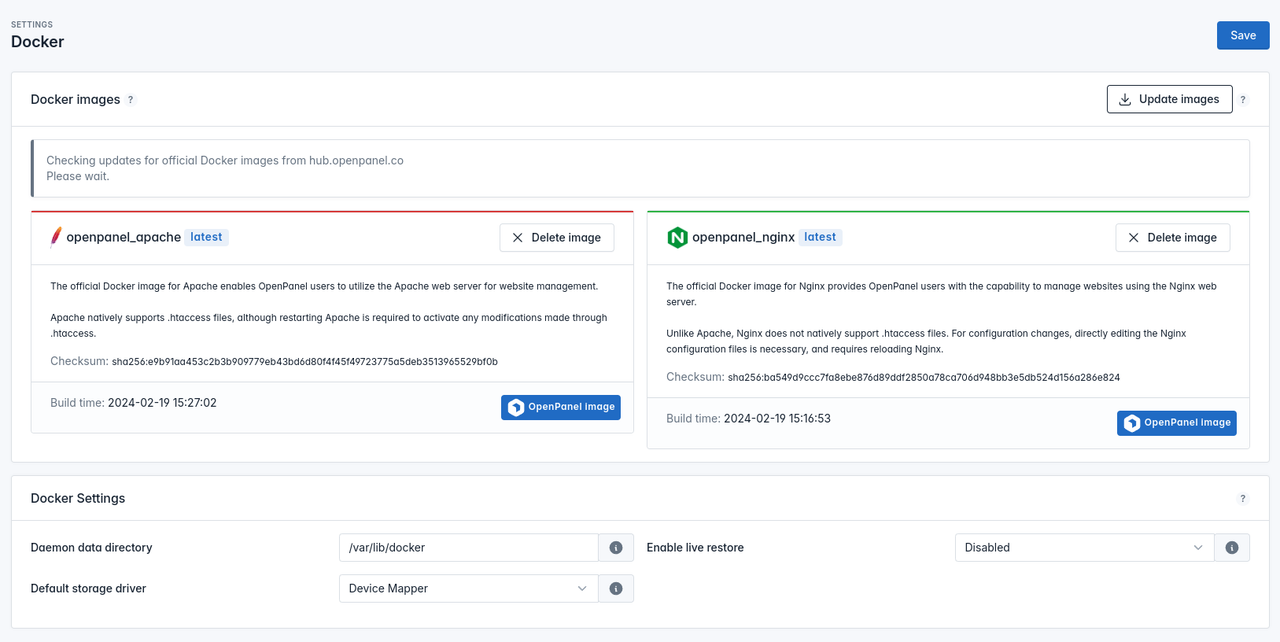The width and height of the screenshot is (1280, 642).
Task: Select the Apache checksum sha256 value
Action: point(305,361)
